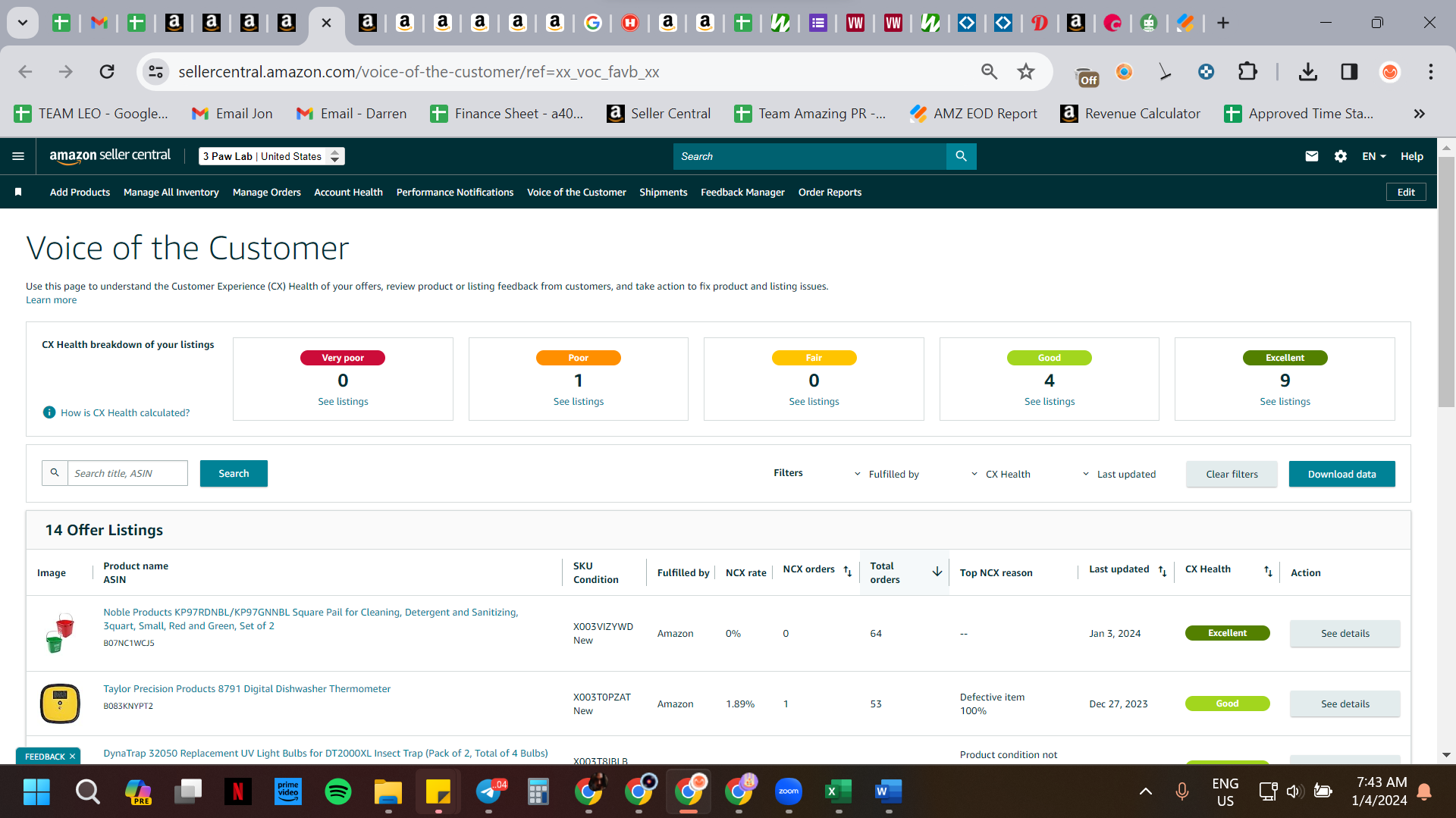Open Chrome extensions puzzle icon
The height and width of the screenshot is (818, 1456).
coord(1247,72)
